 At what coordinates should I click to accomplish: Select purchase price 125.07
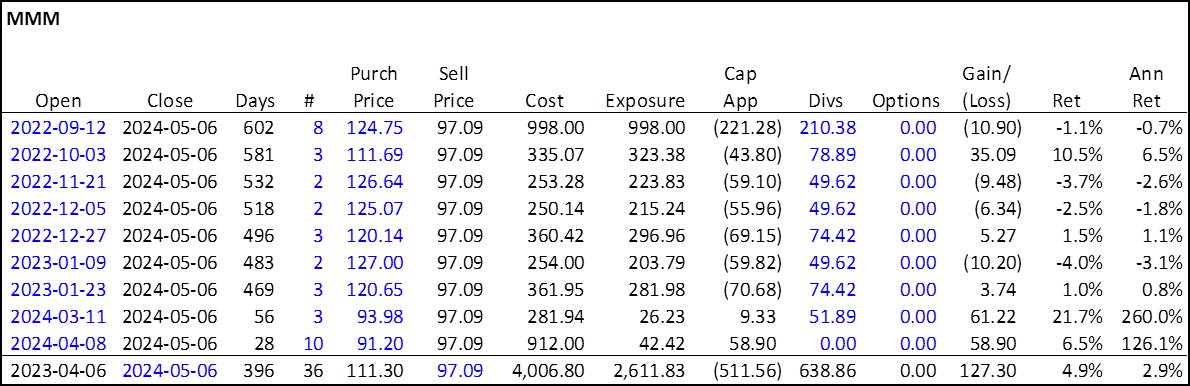coord(375,209)
